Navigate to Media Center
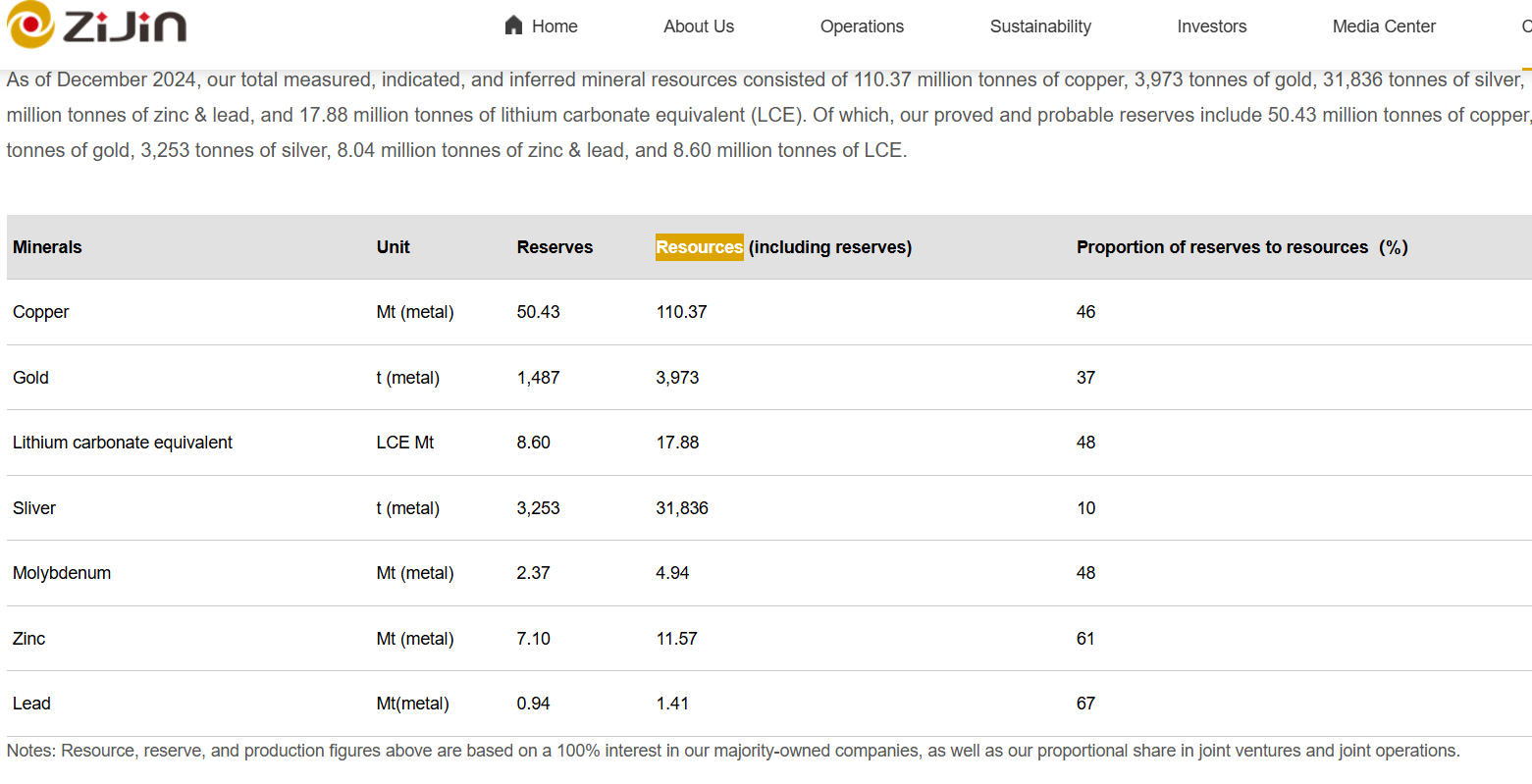The image size is (1532, 784). pyautogui.click(x=1383, y=26)
